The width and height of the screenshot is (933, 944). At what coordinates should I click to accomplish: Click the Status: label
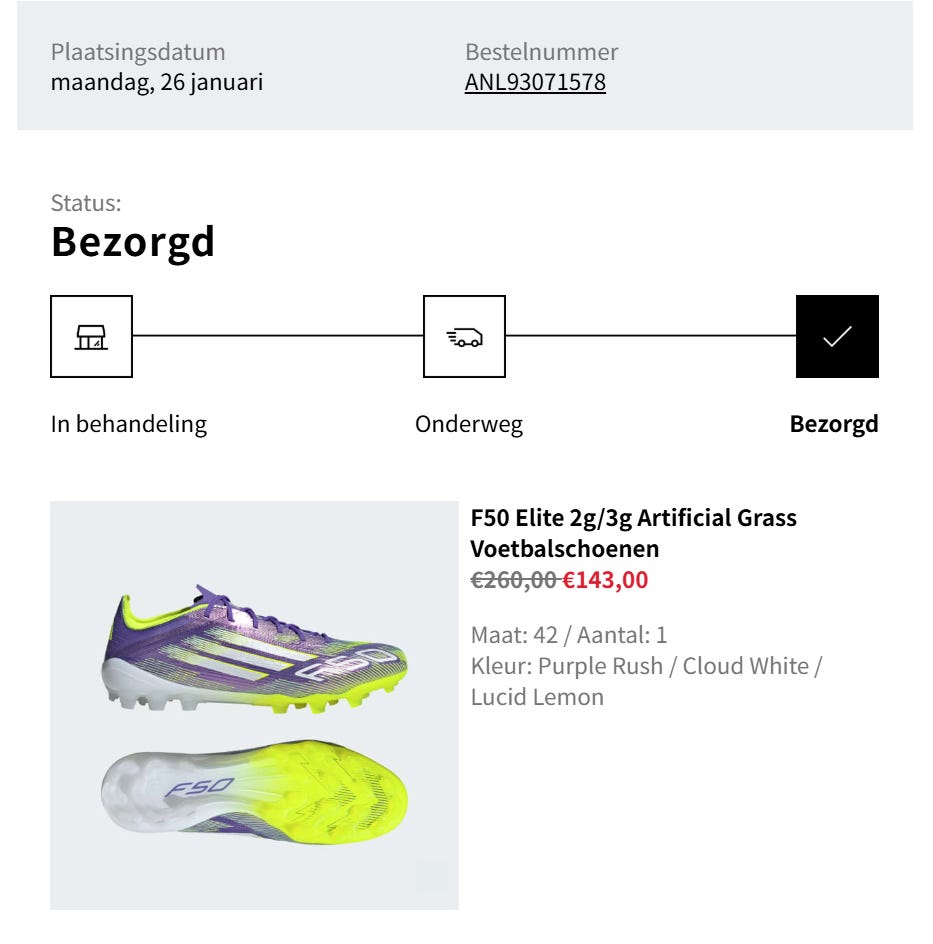point(86,203)
